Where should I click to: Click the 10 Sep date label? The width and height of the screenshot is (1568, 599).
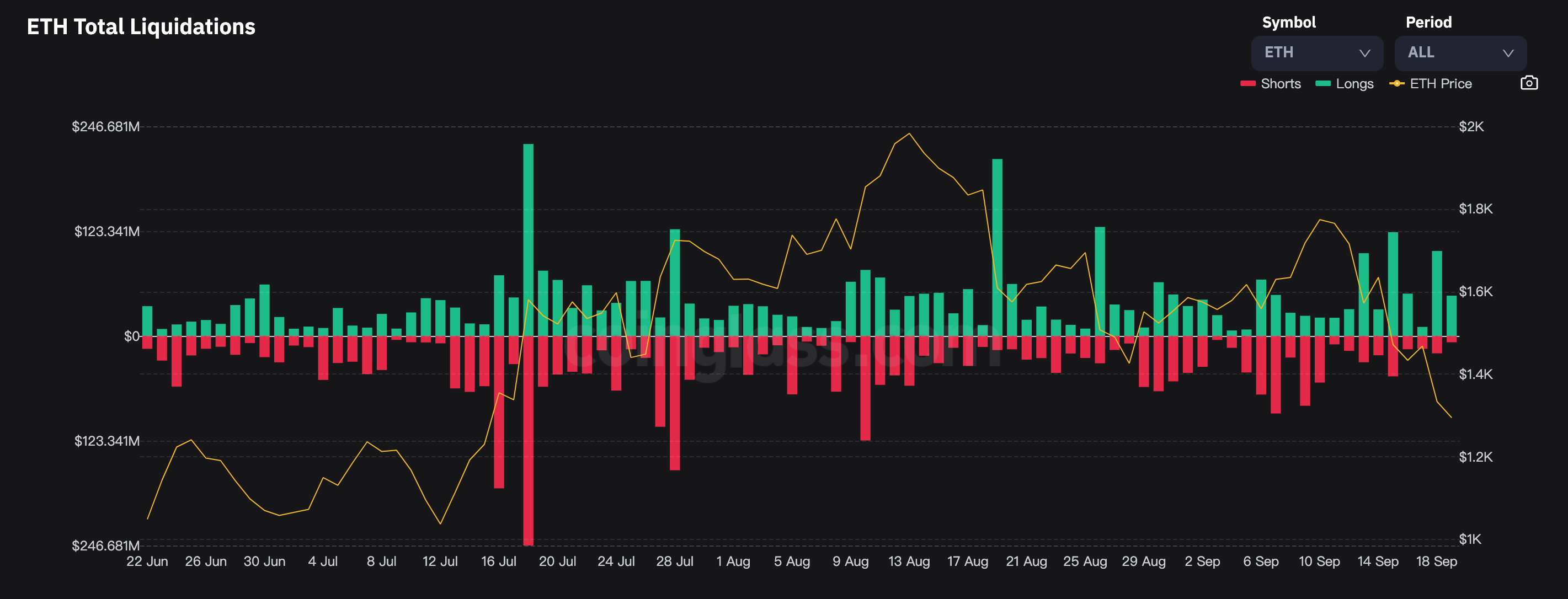1319,561
